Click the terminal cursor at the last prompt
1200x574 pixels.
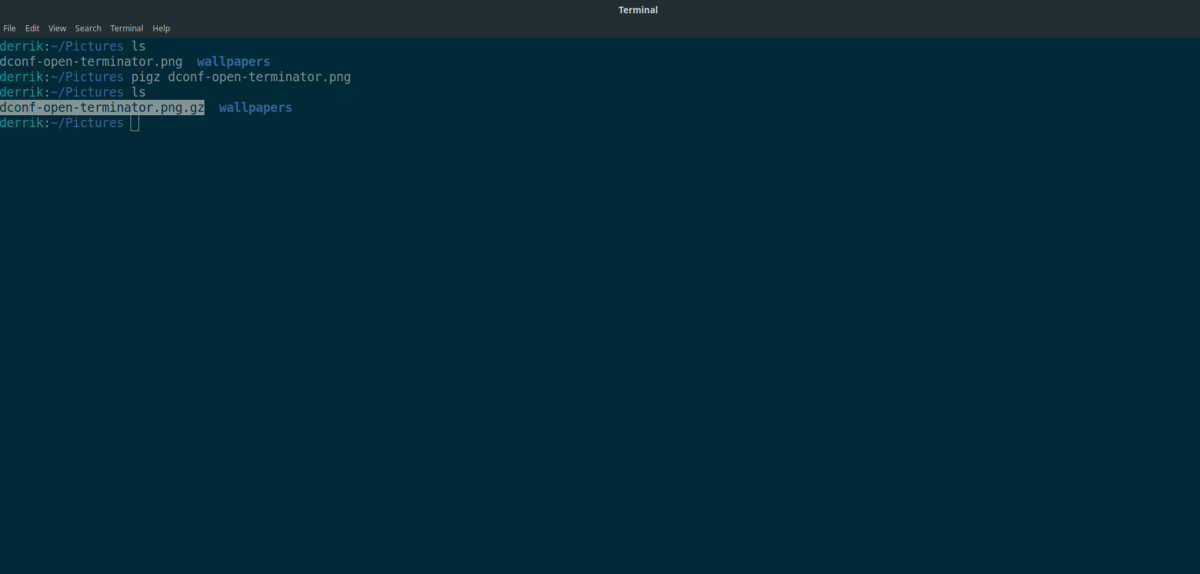[135, 123]
